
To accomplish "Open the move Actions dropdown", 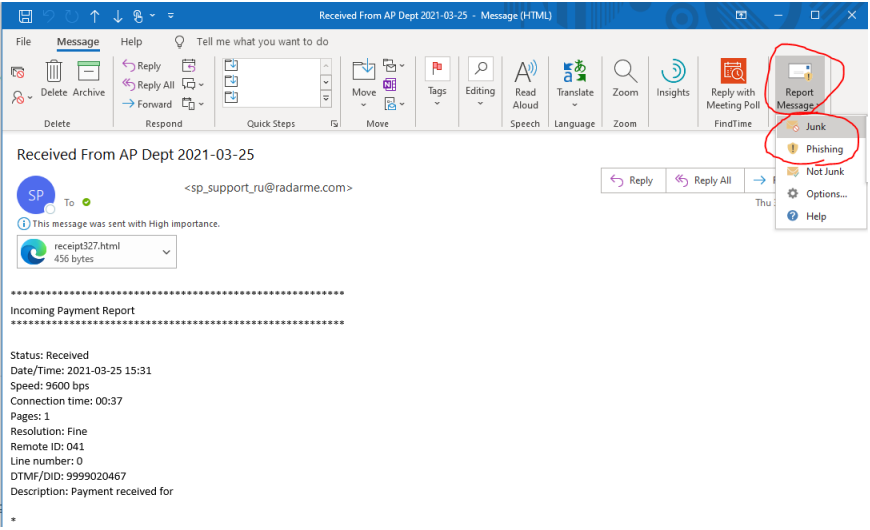I will point(393,104).
